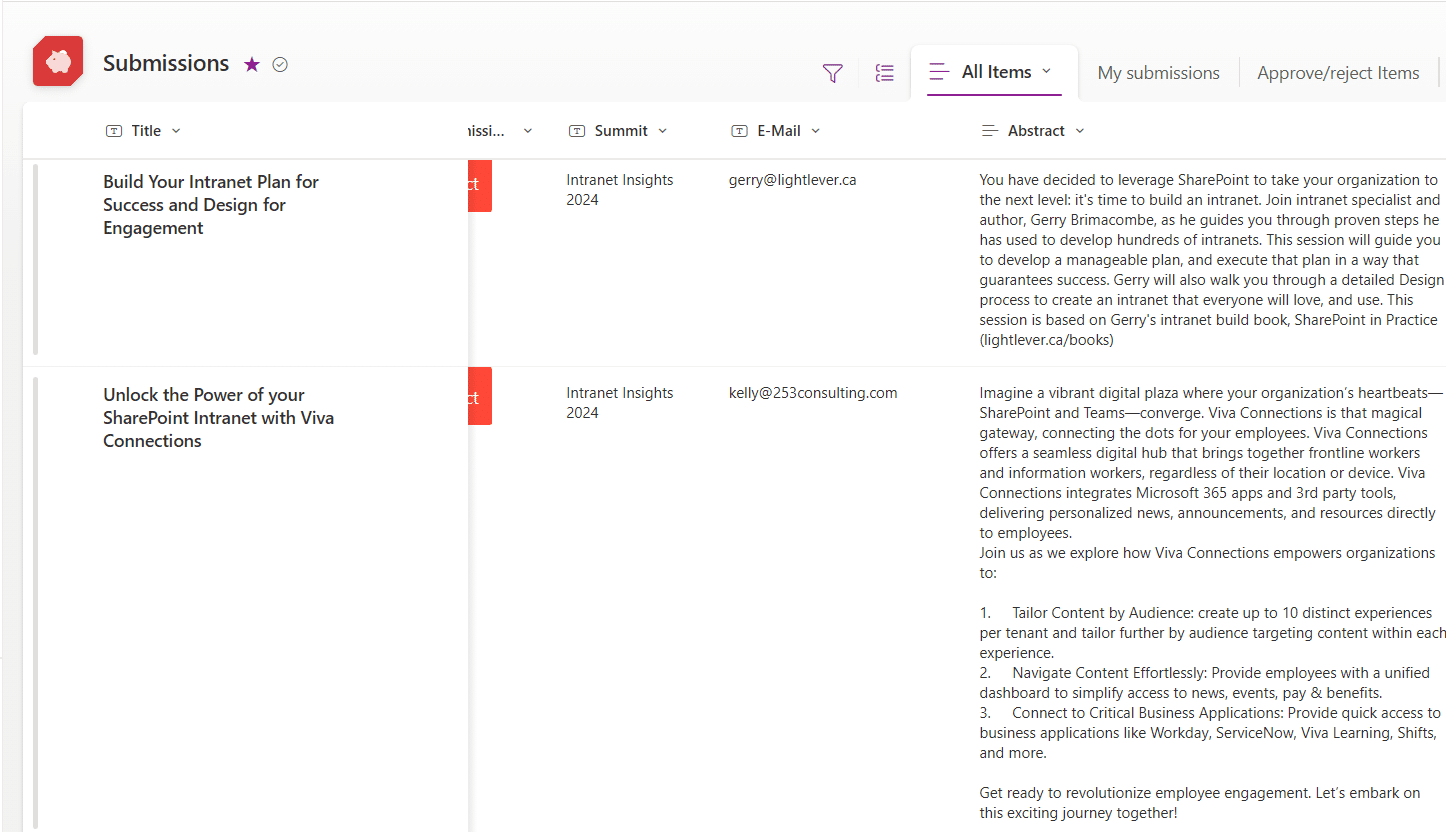1446x832 pixels.
Task: Open the Abstract column dropdown chevron
Action: 1079,131
